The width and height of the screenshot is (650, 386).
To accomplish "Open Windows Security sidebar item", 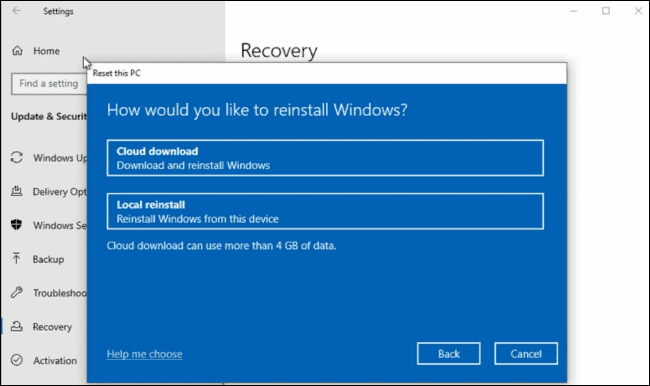I will pyautogui.click(x=60, y=226).
